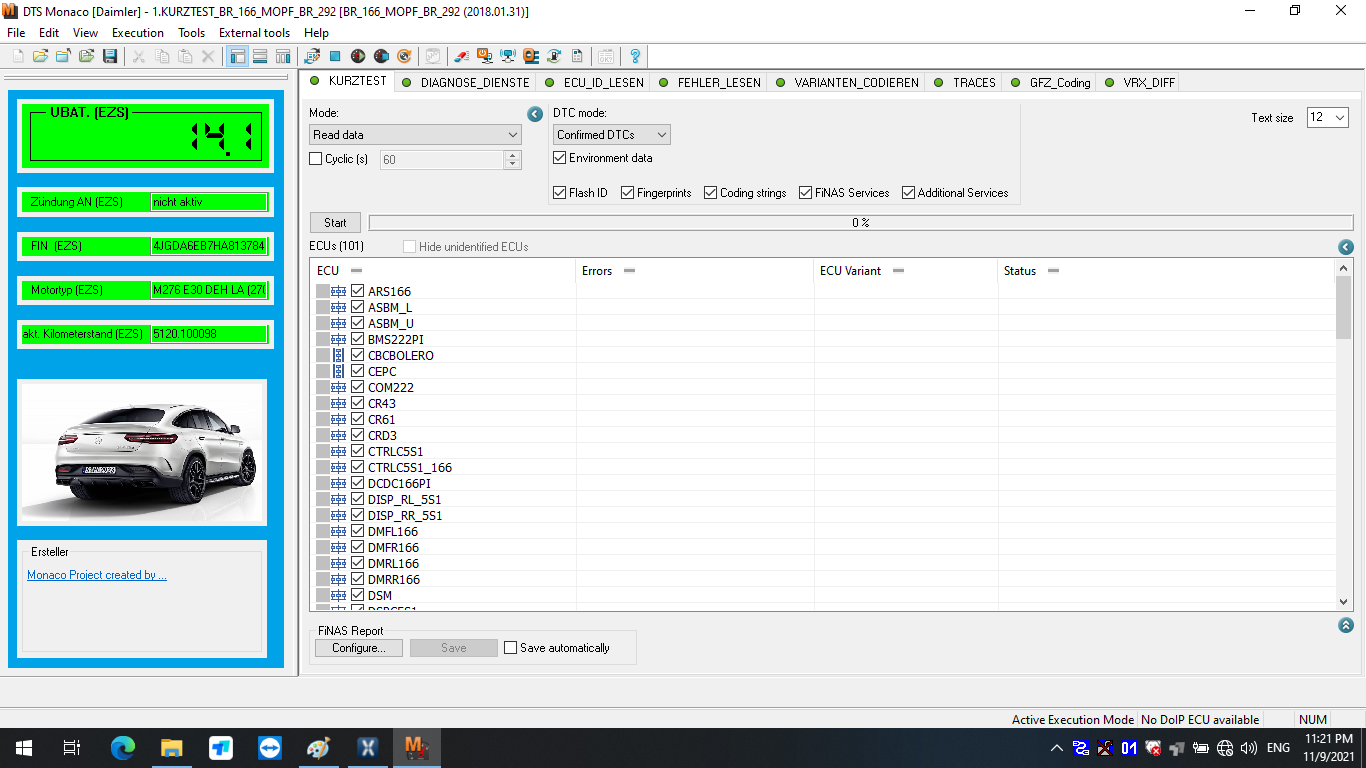Viewport: 1366px width, 768px height.
Task: Disable the Environment data checkbox
Action: pyautogui.click(x=560, y=157)
